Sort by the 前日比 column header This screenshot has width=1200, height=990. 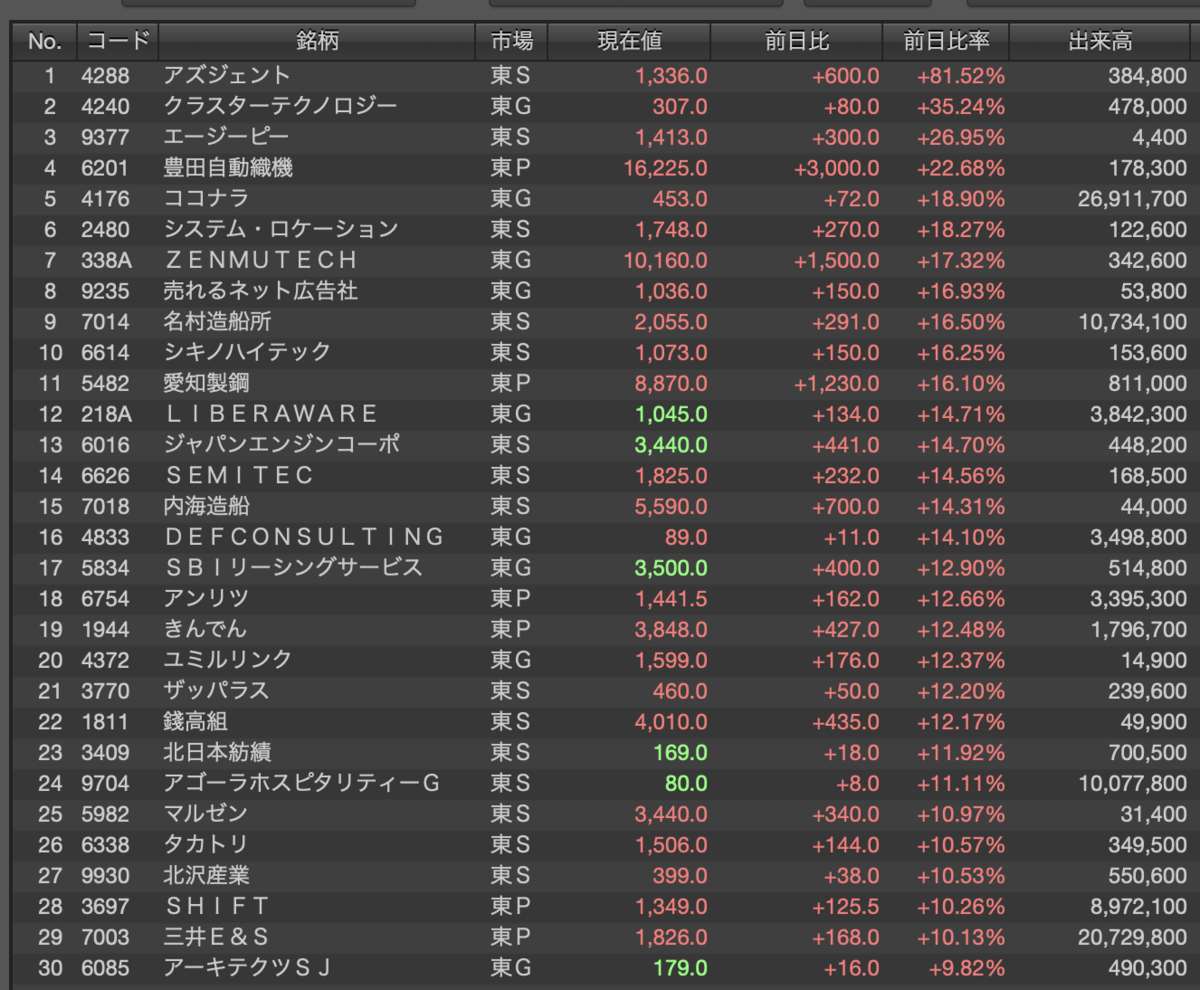pyautogui.click(x=796, y=42)
